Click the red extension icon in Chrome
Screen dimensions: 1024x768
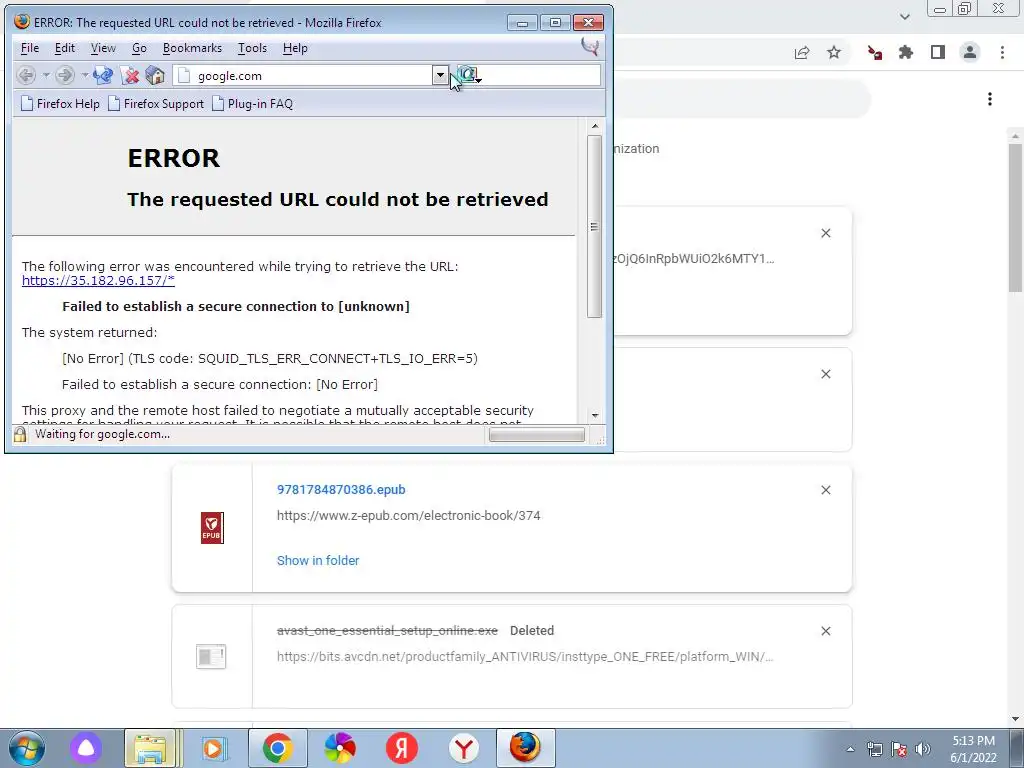pyautogui.click(x=874, y=52)
